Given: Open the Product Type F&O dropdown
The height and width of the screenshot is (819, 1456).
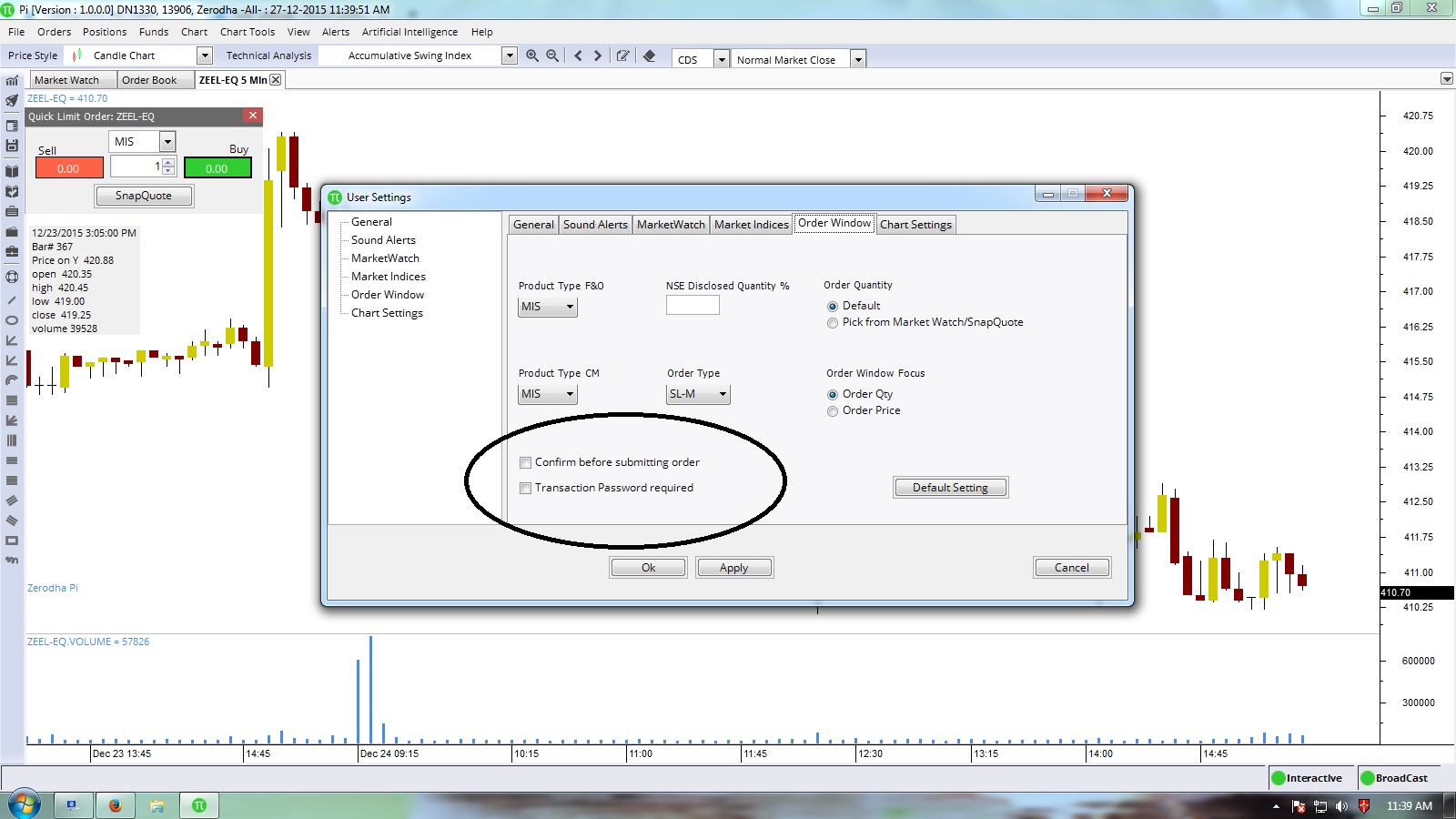Looking at the screenshot, I should click(x=548, y=307).
